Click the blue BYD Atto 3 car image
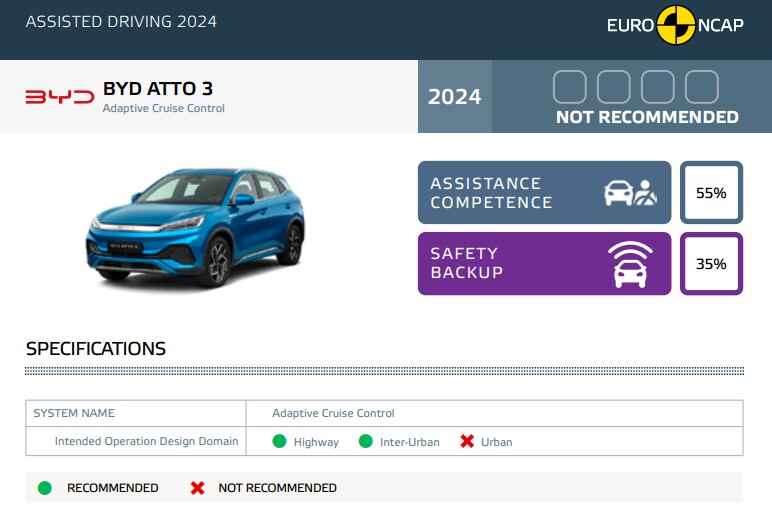This screenshot has height=530, width=772. 195,228
